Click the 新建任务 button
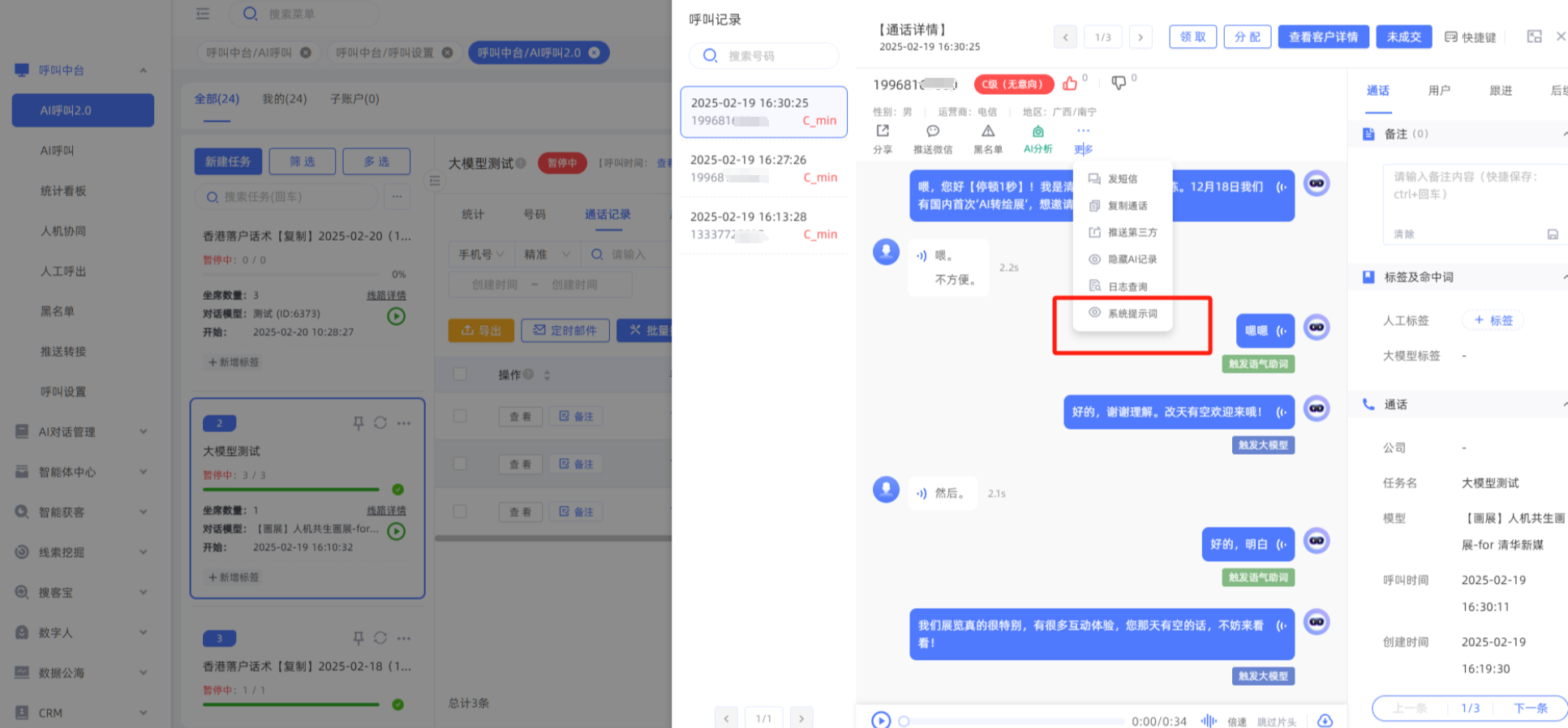1568x728 pixels. point(228,161)
